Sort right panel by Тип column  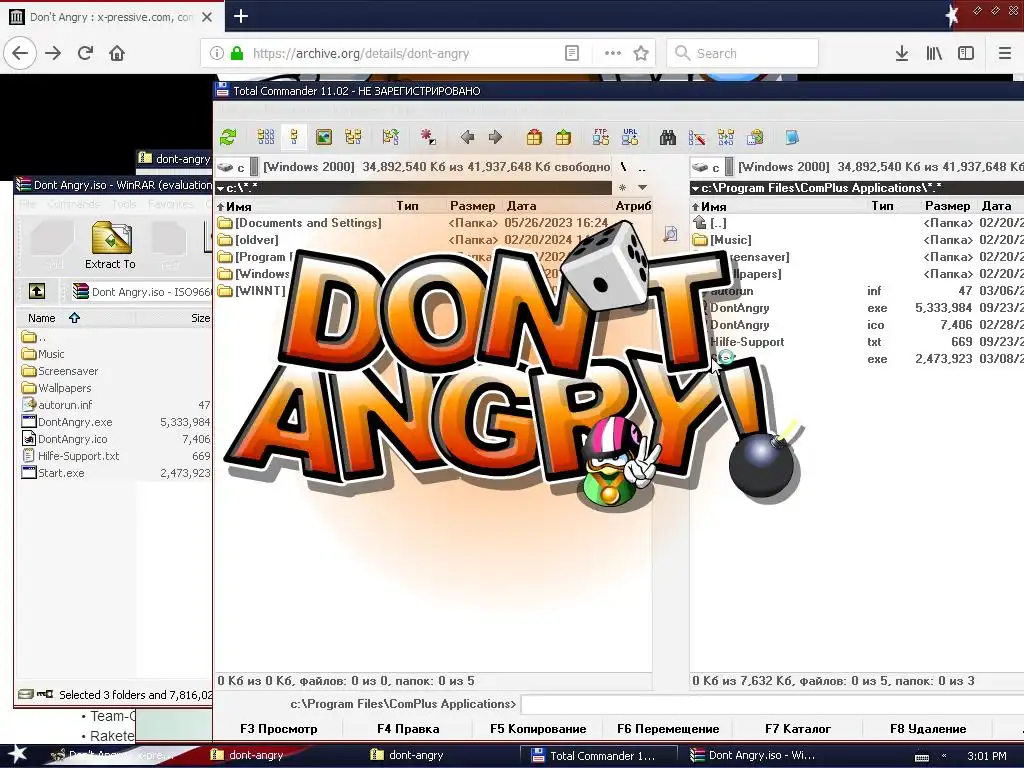tap(882, 206)
